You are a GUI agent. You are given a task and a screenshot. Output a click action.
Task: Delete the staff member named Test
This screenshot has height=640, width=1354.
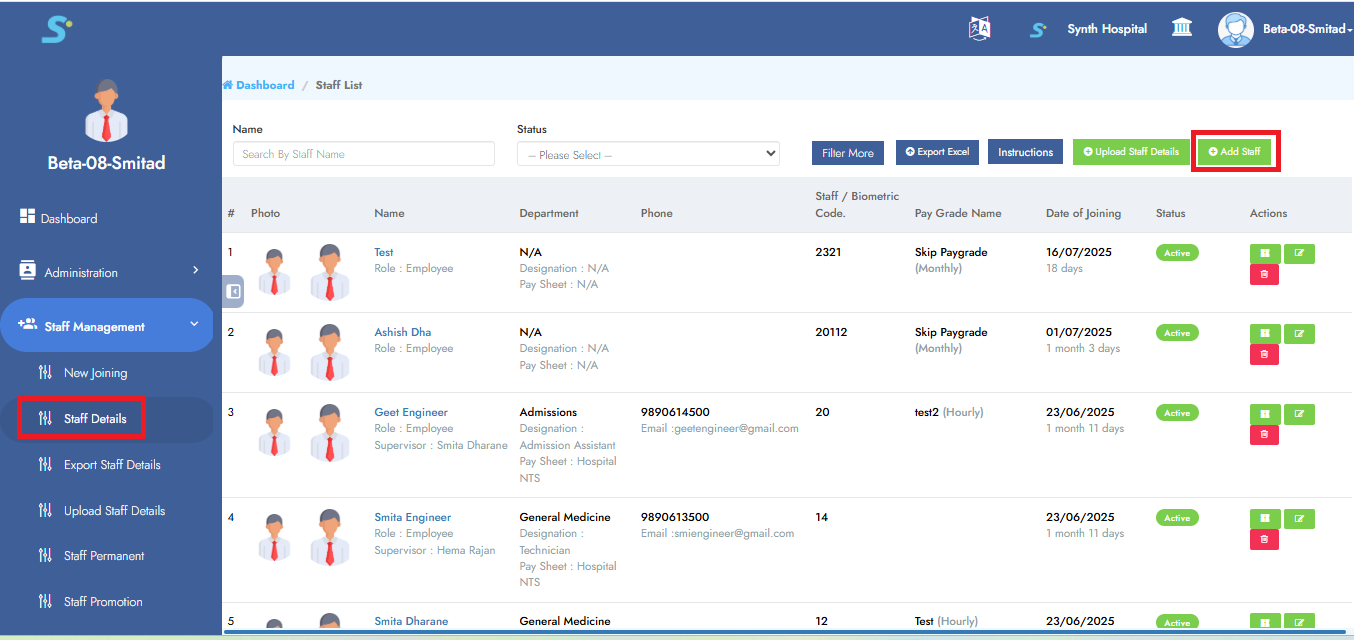click(x=1264, y=274)
